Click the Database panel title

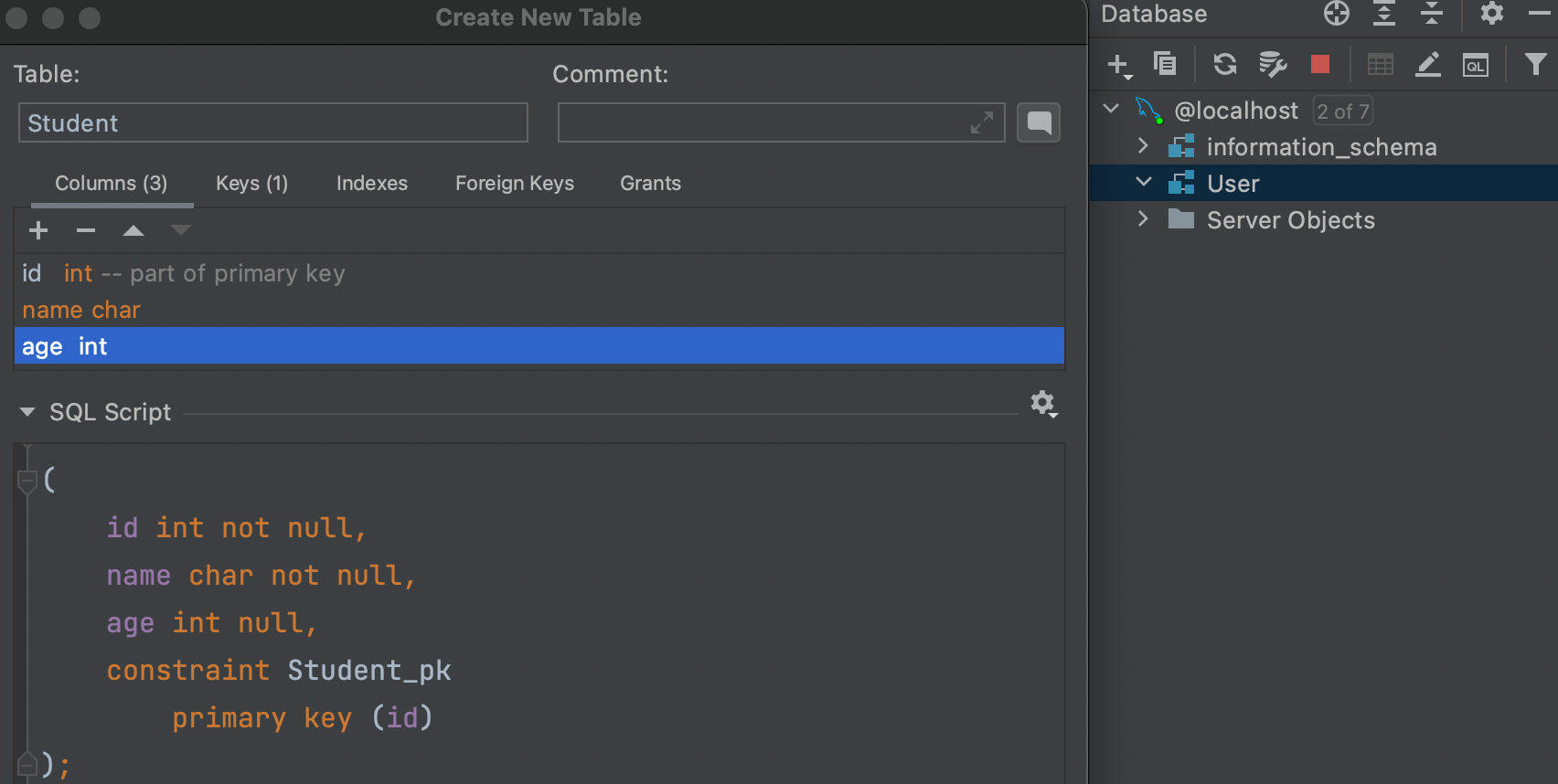(x=1154, y=14)
